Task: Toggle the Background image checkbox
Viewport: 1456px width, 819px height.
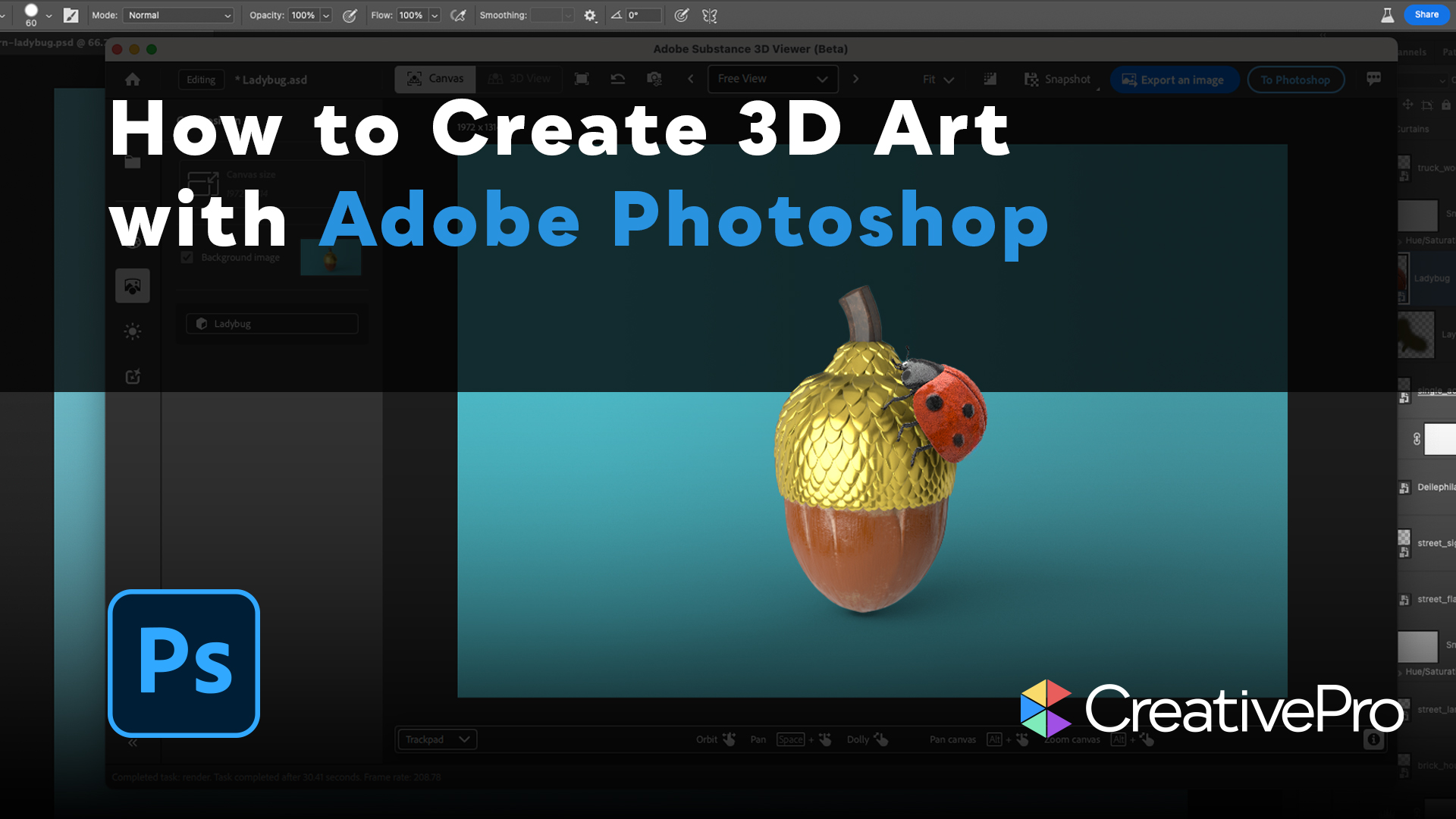Action: tap(187, 258)
